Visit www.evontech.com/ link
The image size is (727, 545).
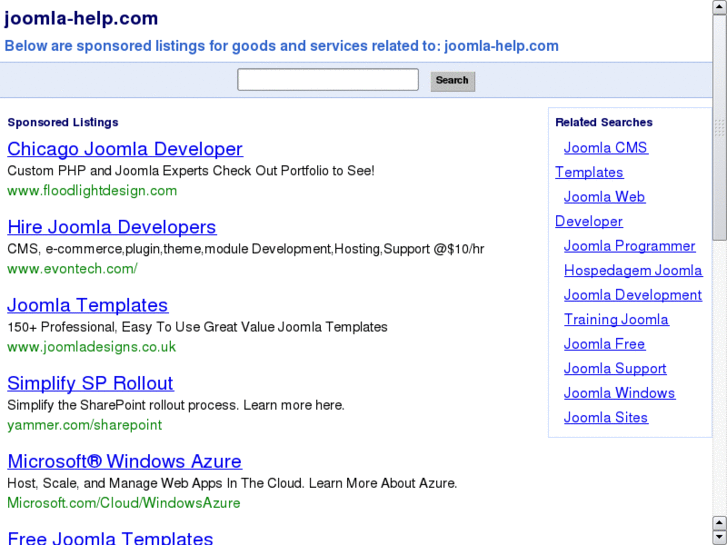pyautogui.click(x=72, y=269)
